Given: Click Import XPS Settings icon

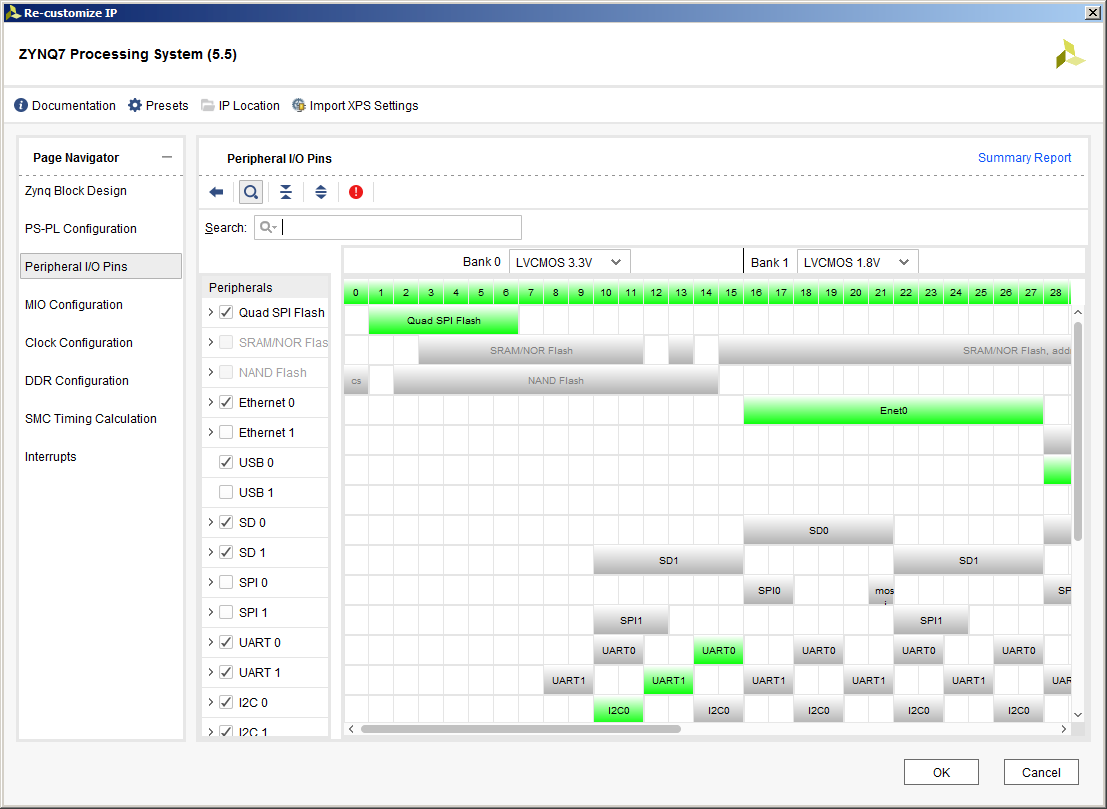Looking at the screenshot, I should pyautogui.click(x=299, y=105).
